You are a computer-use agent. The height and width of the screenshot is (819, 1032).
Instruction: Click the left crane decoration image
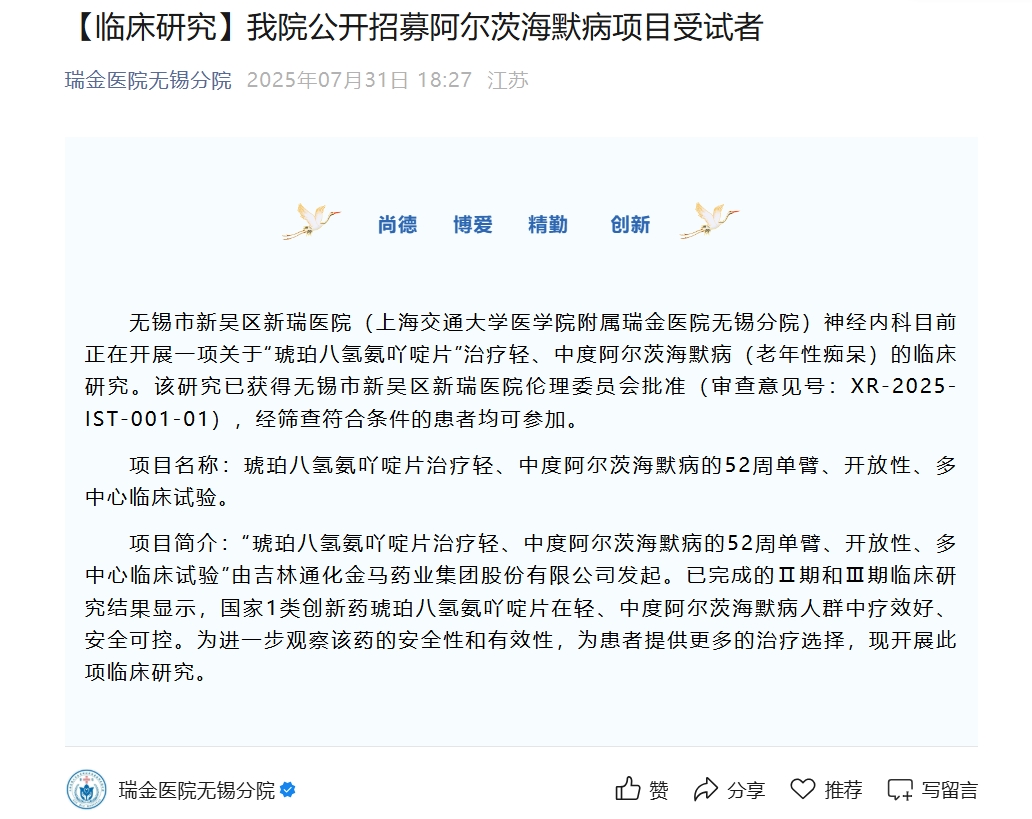pos(311,221)
